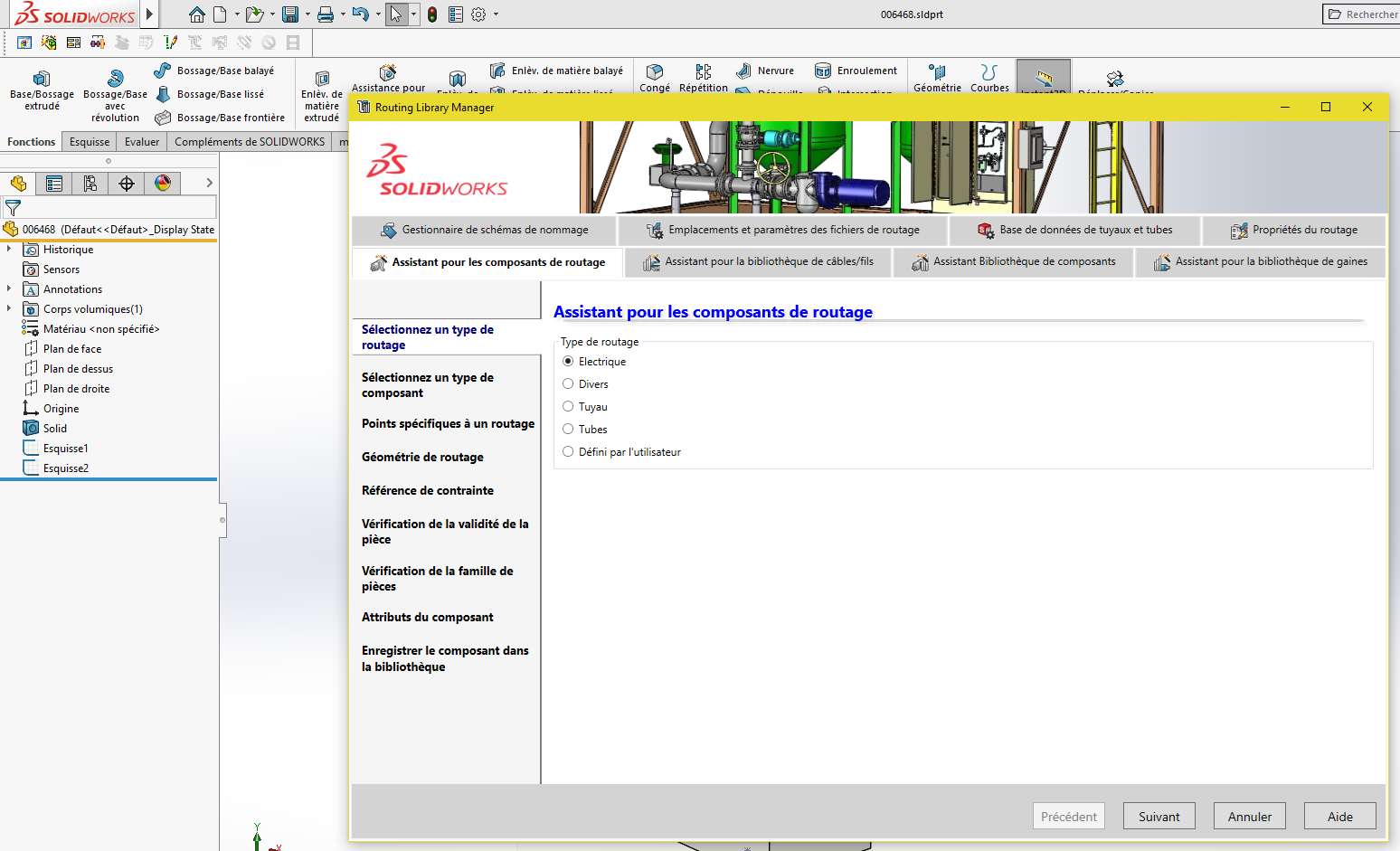Switch to the Esquisse ribbon tab
Viewport: 1400px width, 851px height.
90,142
